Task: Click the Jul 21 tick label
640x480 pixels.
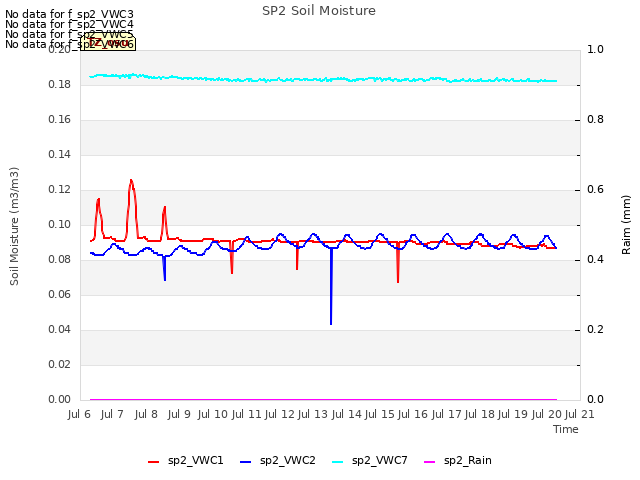Action: pos(580,414)
